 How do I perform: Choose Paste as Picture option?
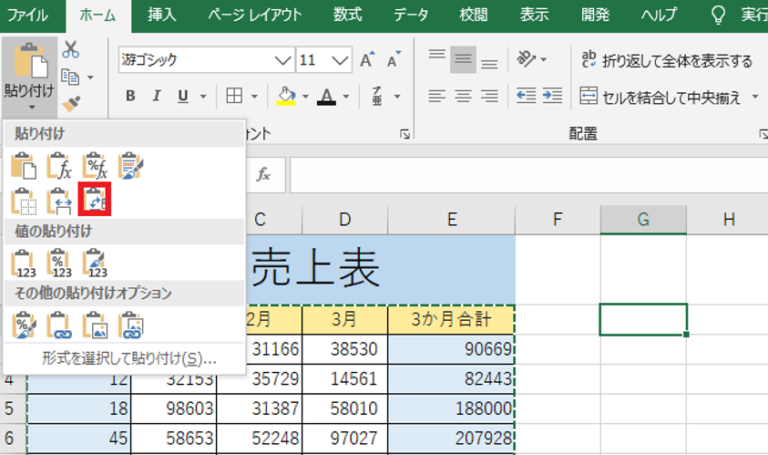coord(95,325)
